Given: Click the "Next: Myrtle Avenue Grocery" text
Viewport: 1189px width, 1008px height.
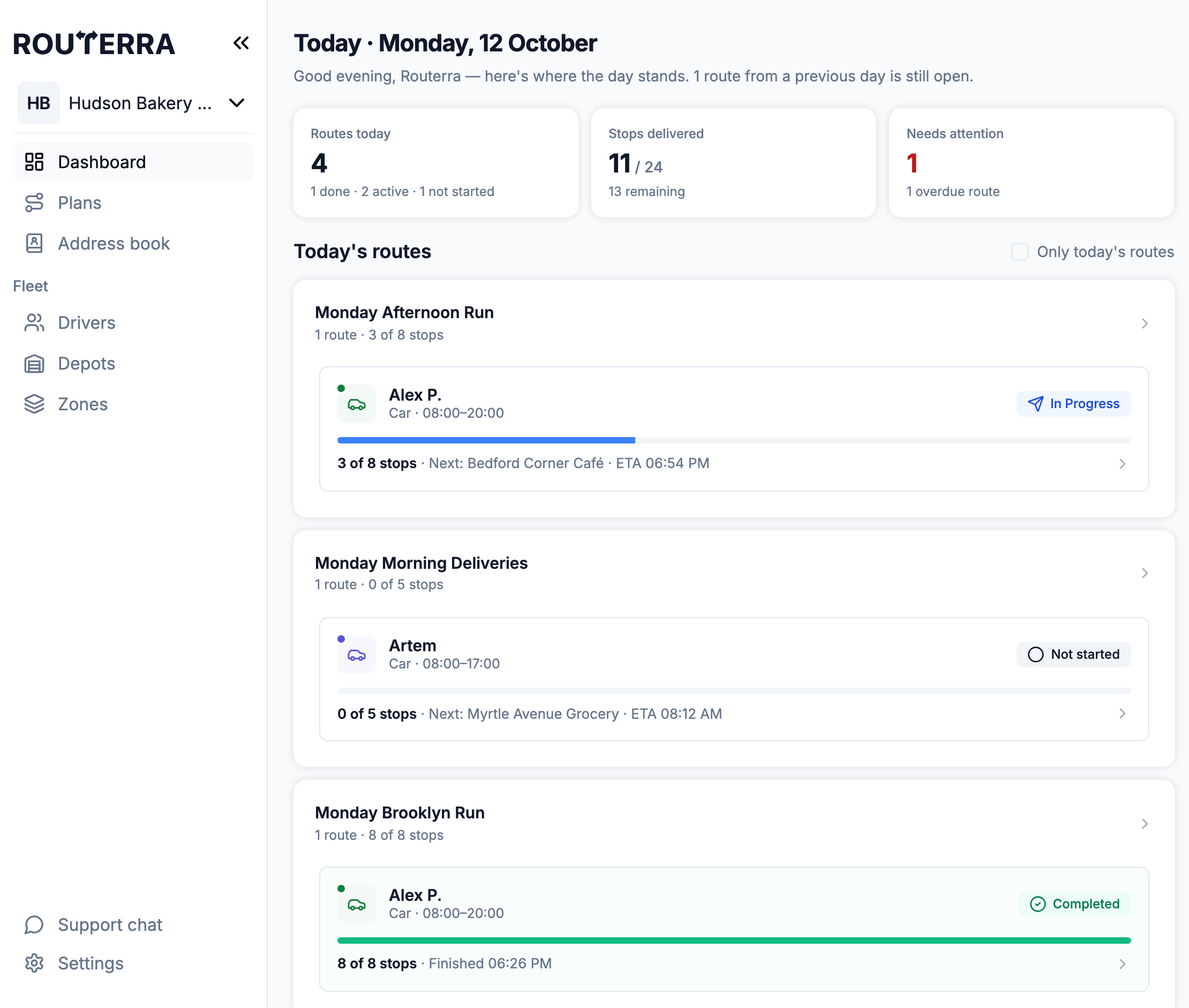Looking at the screenshot, I should (523, 714).
